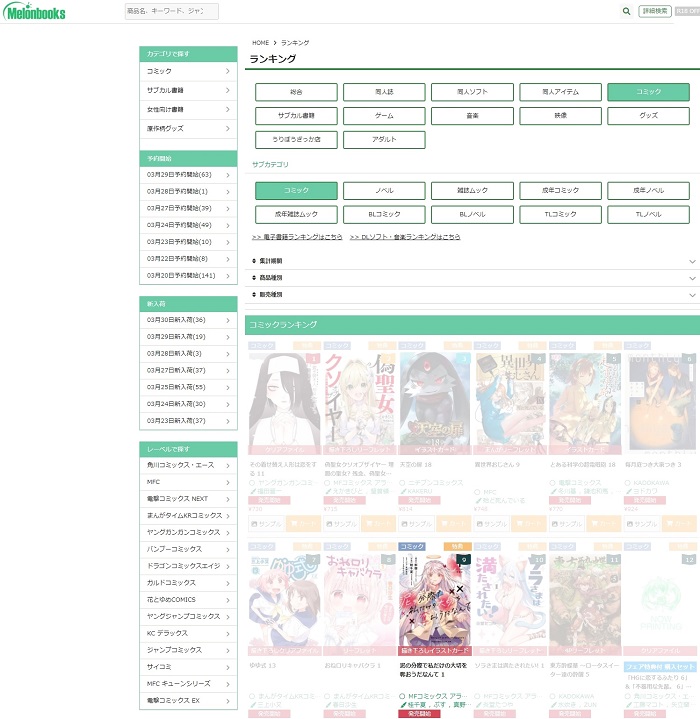This screenshot has height=719, width=700.
Task: Open NOW PRINTING rank 12 placeholder cover
Action: coord(660,604)
